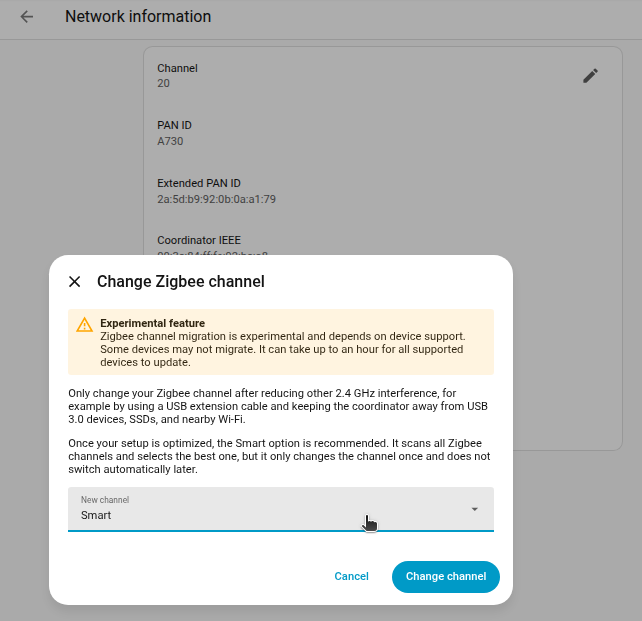Click the Change Zigbee channel dialog title
The width and height of the screenshot is (642, 621).
[180, 282]
